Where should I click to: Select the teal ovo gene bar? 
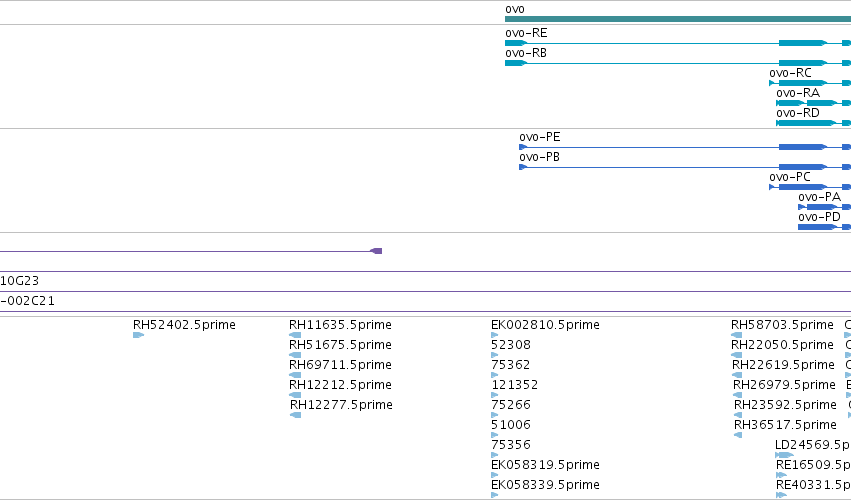tap(678, 19)
